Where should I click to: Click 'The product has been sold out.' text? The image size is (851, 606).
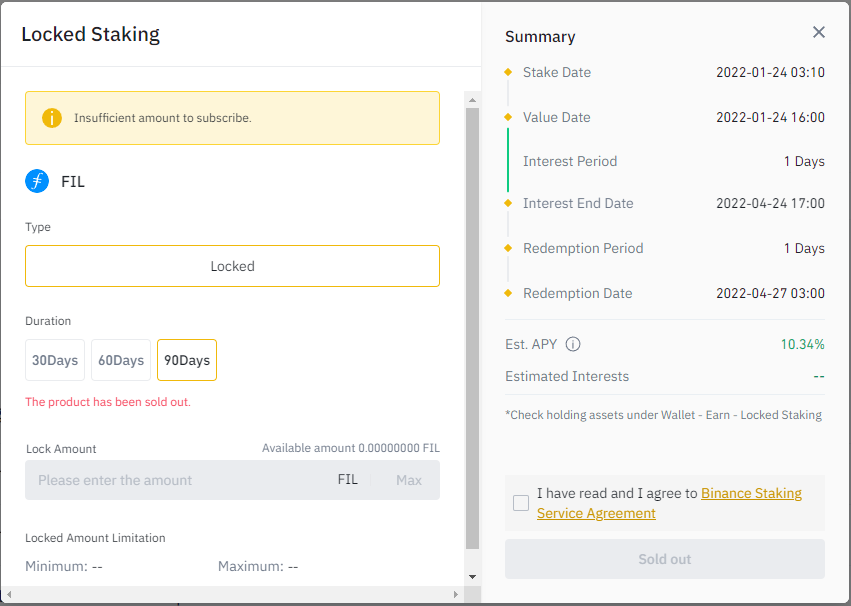(108, 402)
